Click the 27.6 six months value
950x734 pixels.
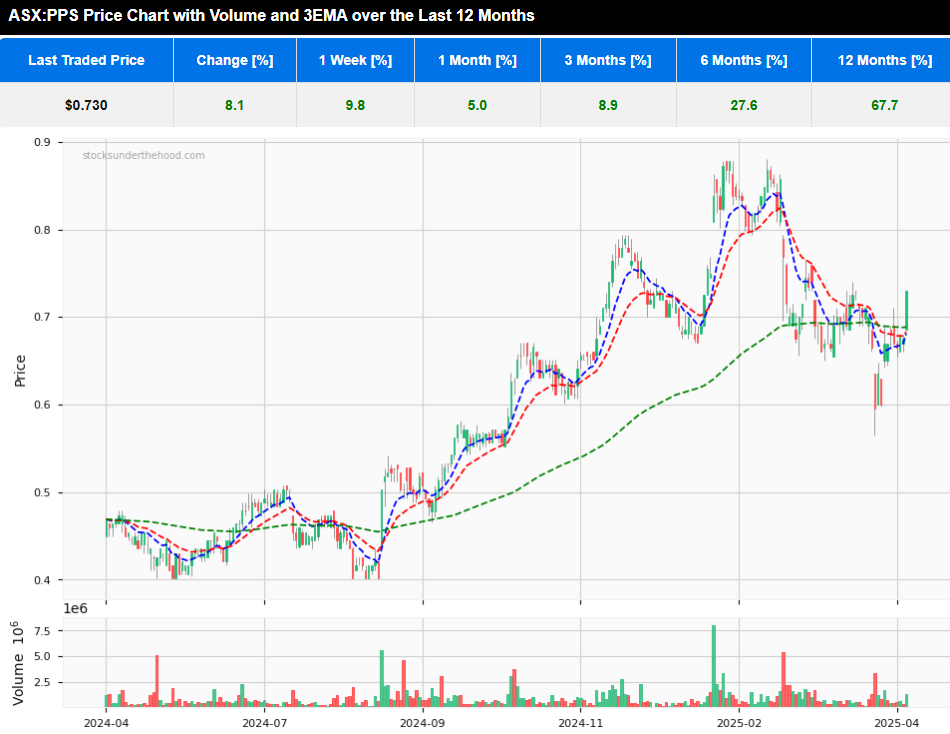click(x=744, y=105)
